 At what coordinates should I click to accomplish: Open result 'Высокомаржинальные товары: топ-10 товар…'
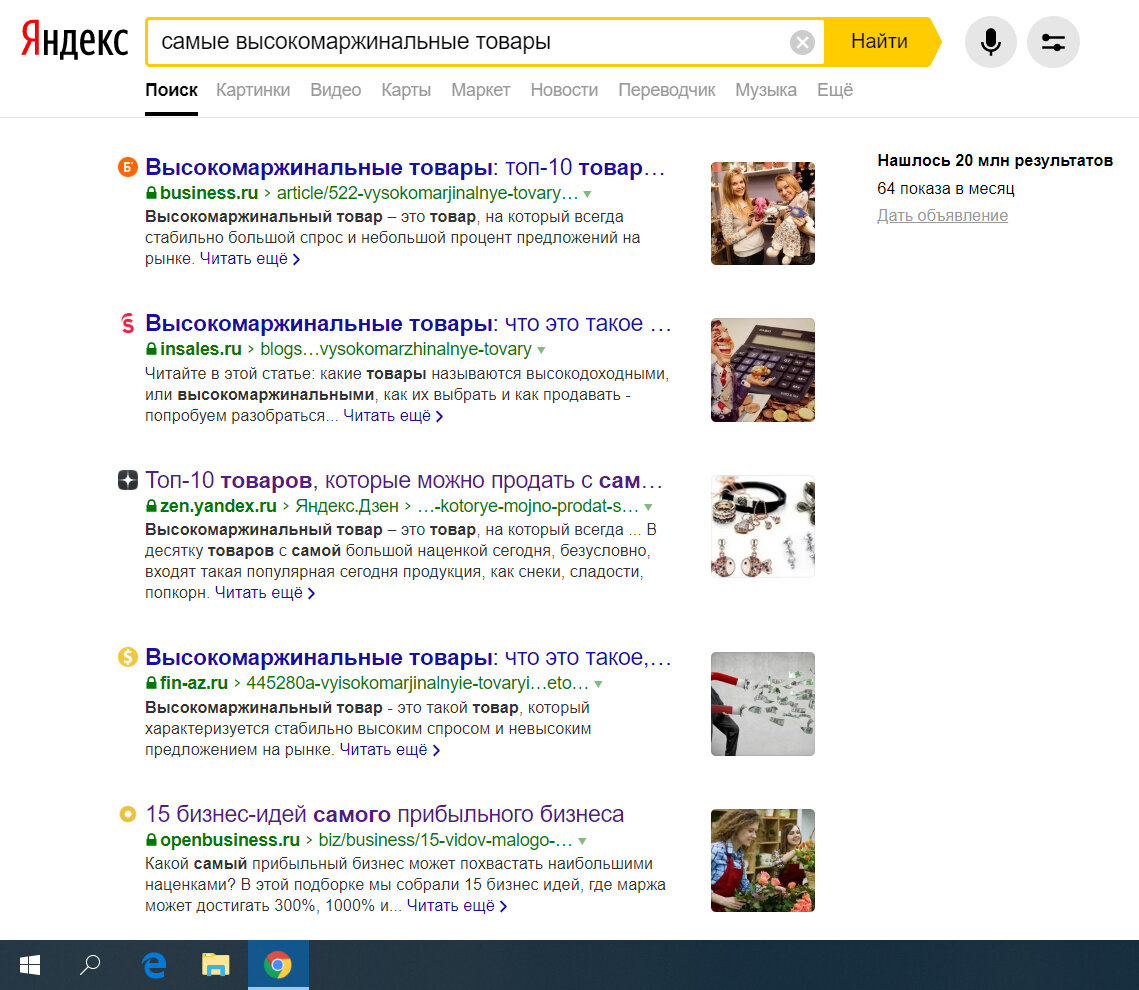(405, 167)
